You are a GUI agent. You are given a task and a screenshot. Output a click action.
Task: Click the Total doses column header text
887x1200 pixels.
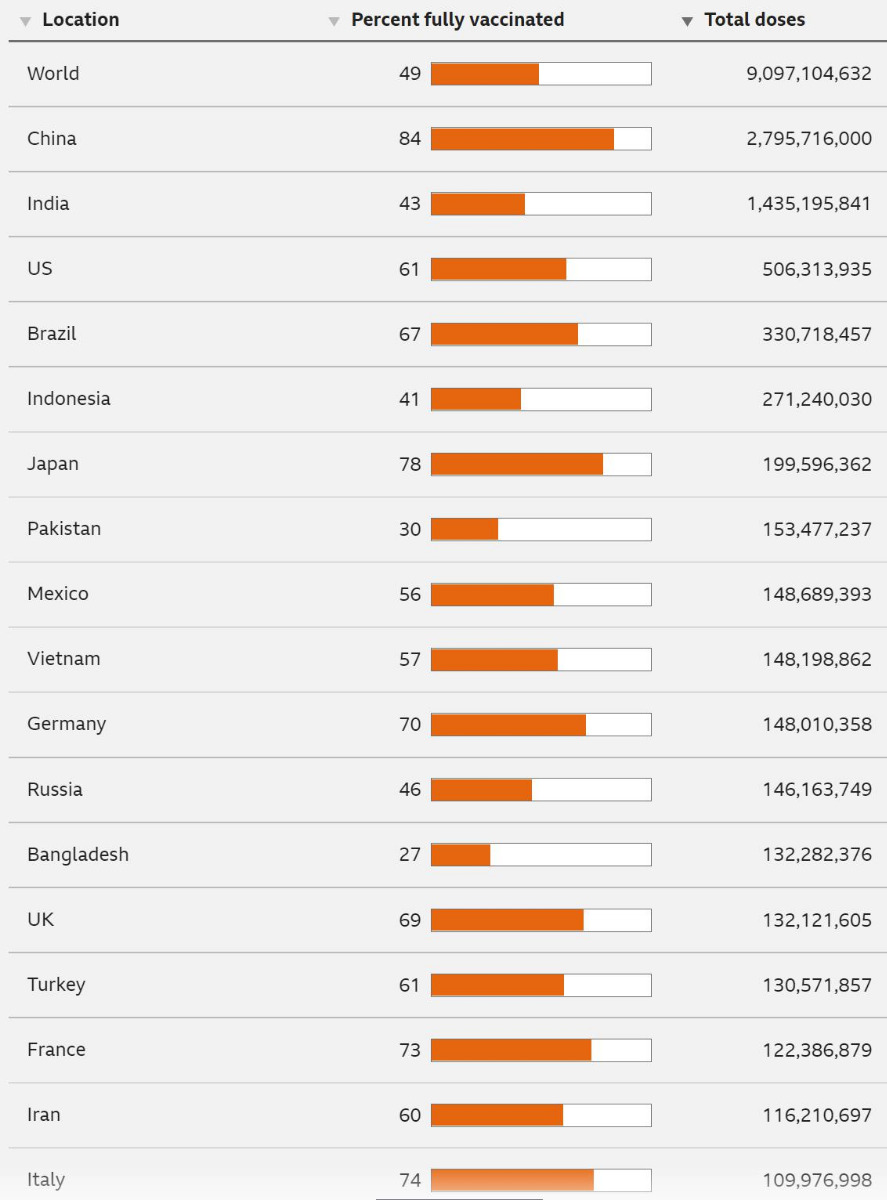pos(754,20)
